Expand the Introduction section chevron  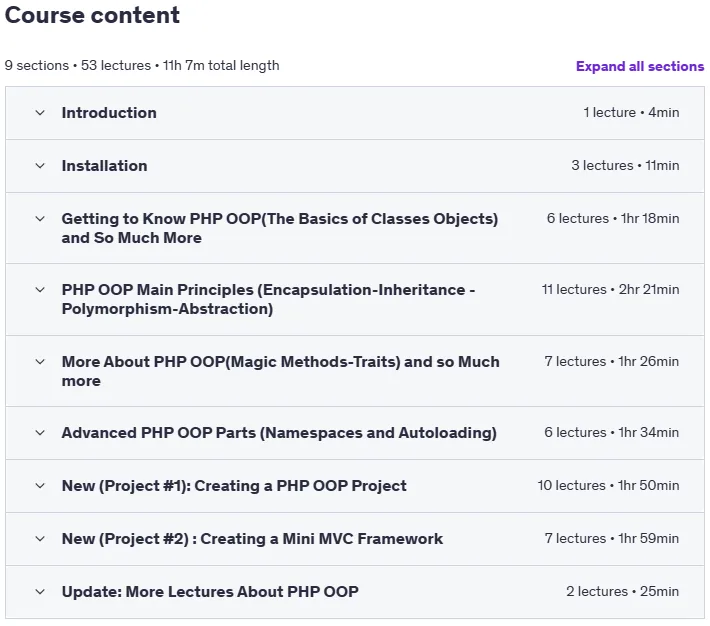40,113
